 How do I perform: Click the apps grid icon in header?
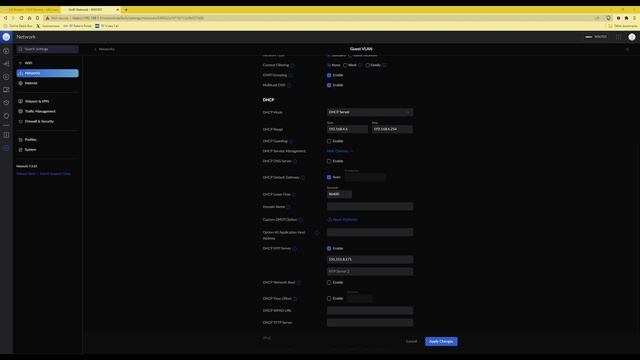point(618,37)
